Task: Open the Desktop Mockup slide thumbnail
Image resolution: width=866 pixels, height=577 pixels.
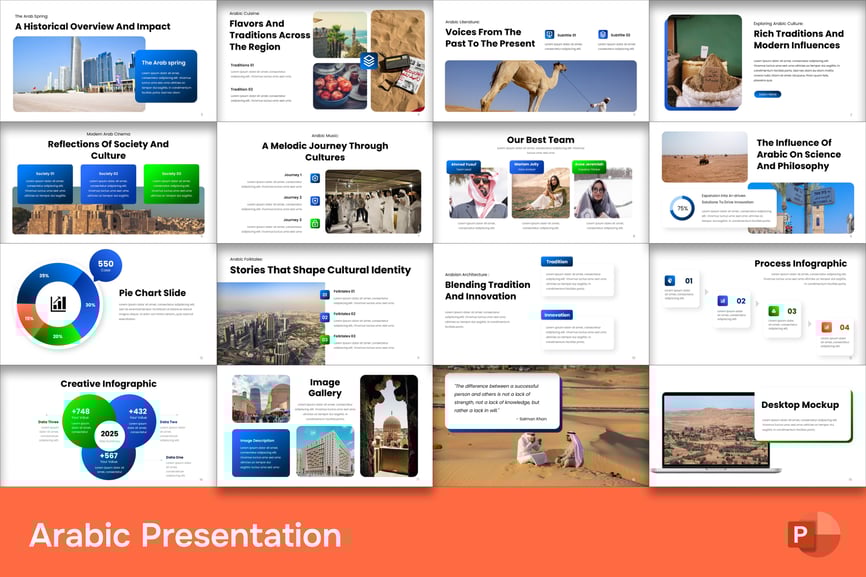Action: pyautogui.click(x=757, y=425)
